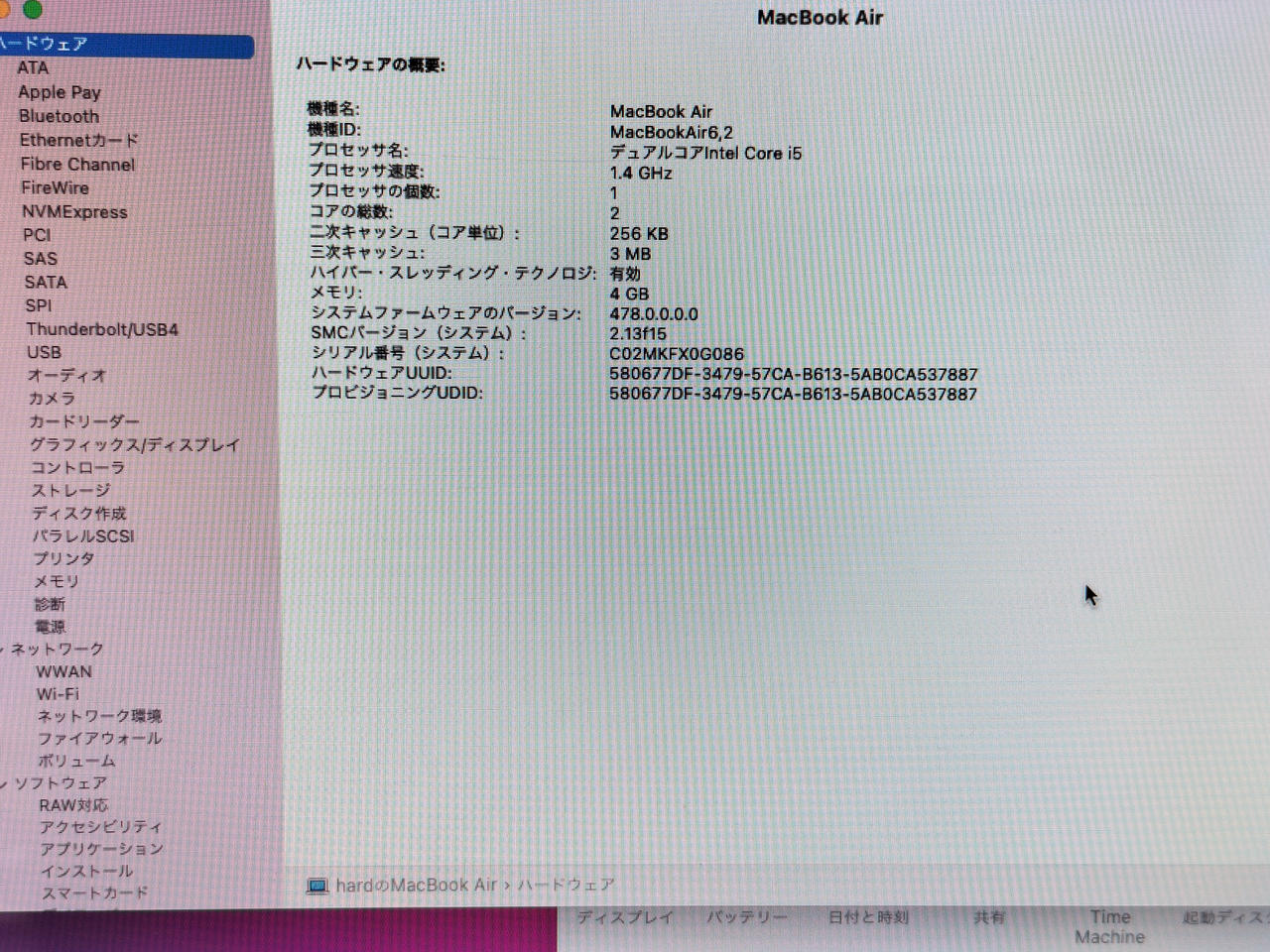Viewport: 1270px width, 952px height.
Task: Collapse the ソフトウェア category arrow
Action: coord(4,783)
